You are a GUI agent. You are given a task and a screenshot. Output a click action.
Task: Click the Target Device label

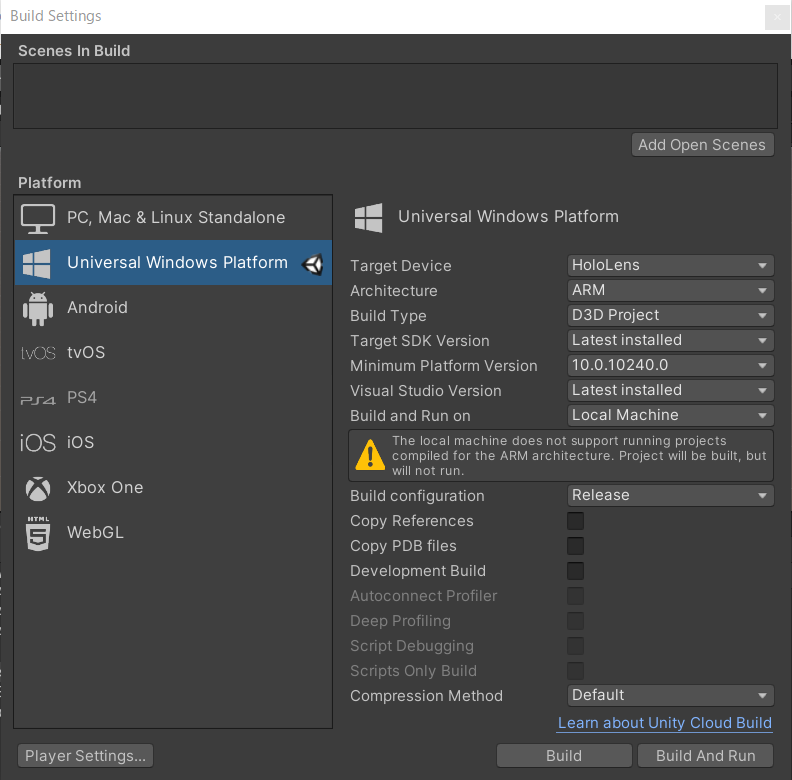[x=401, y=266]
